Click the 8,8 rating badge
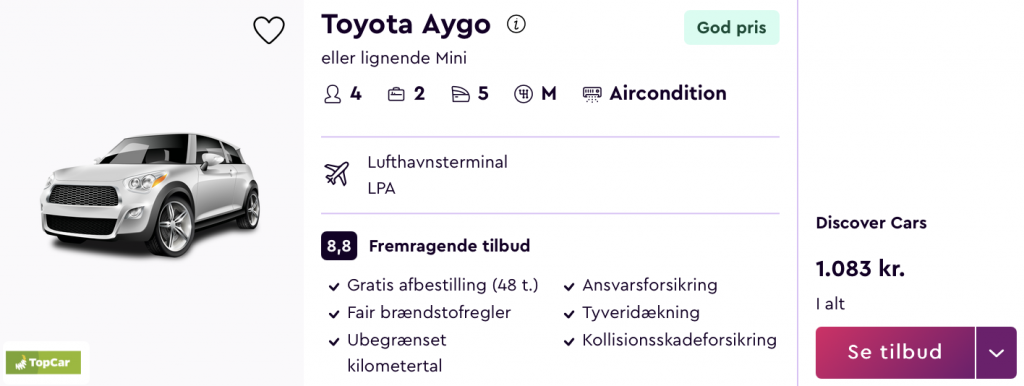Viewport: 1024px width, 386px height. click(339, 246)
